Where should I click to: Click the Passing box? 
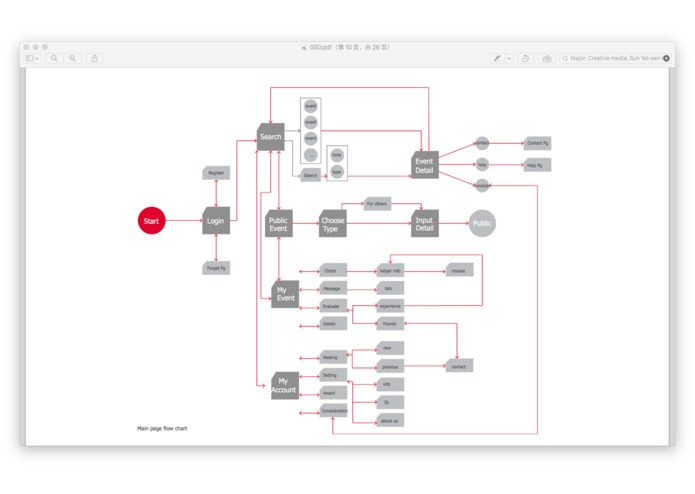click(x=333, y=357)
